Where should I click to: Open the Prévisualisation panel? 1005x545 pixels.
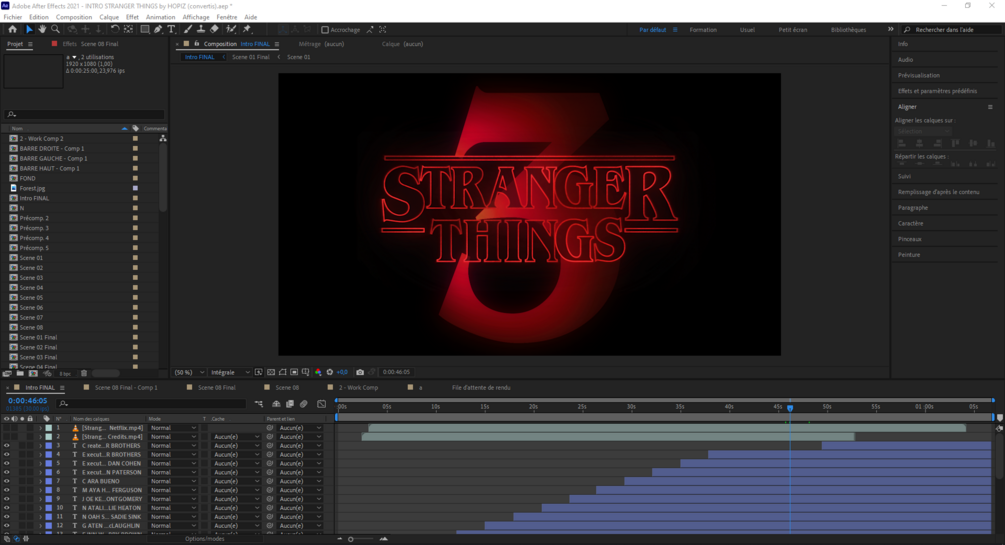918,76
